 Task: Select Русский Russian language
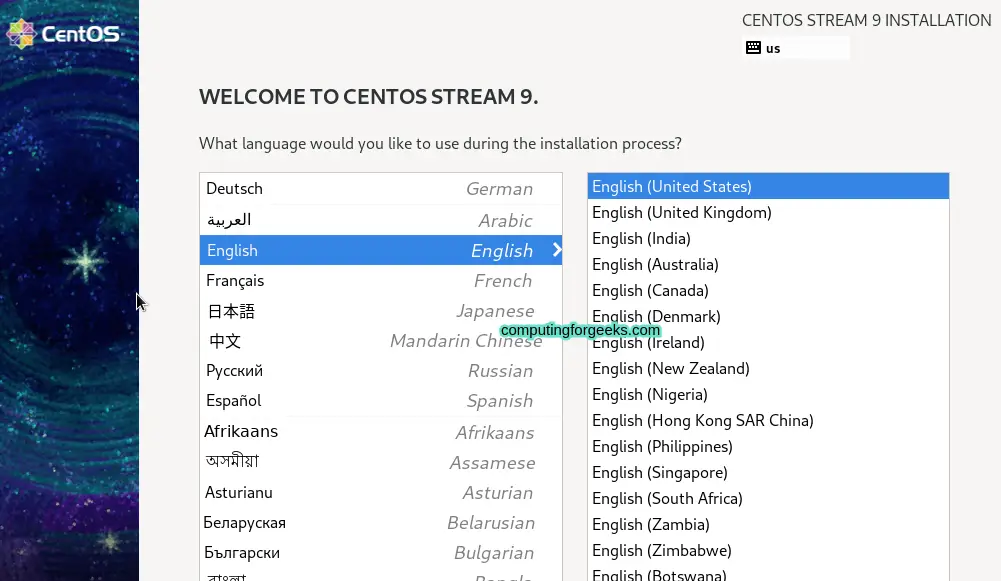click(x=381, y=371)
